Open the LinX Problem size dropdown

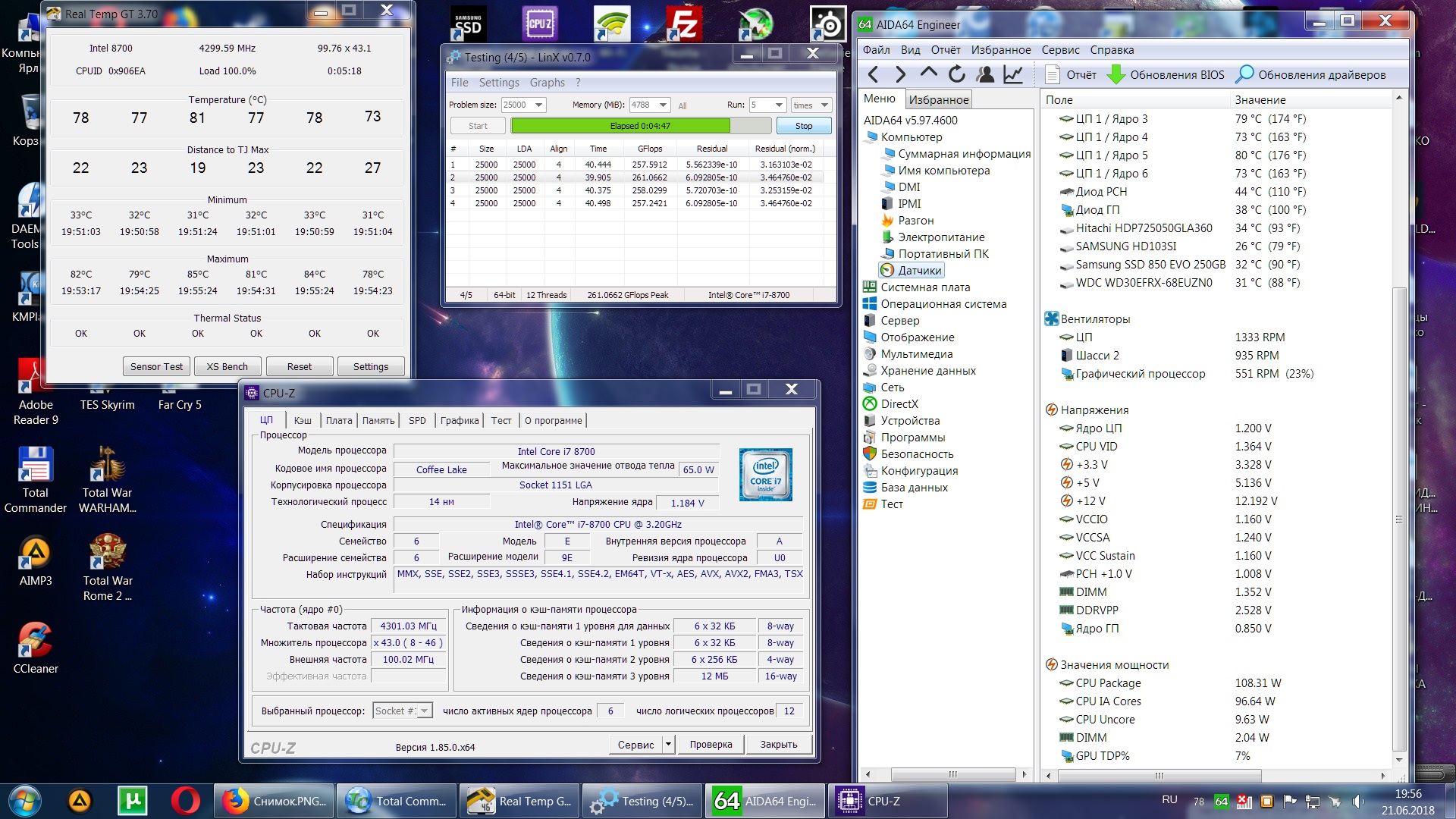tap(538, 105)
